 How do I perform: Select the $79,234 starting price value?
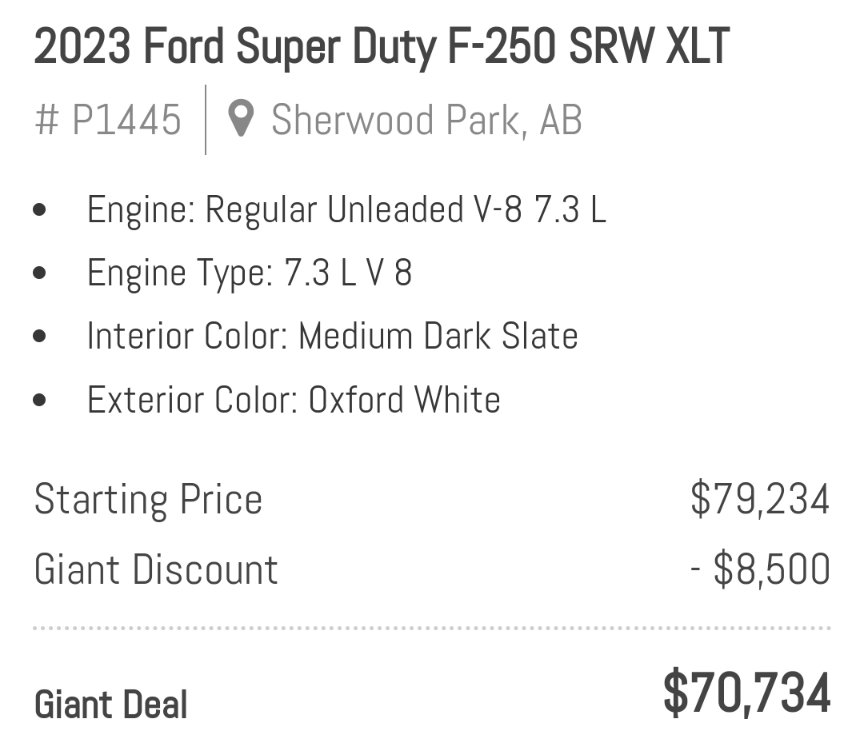(760, 499)
